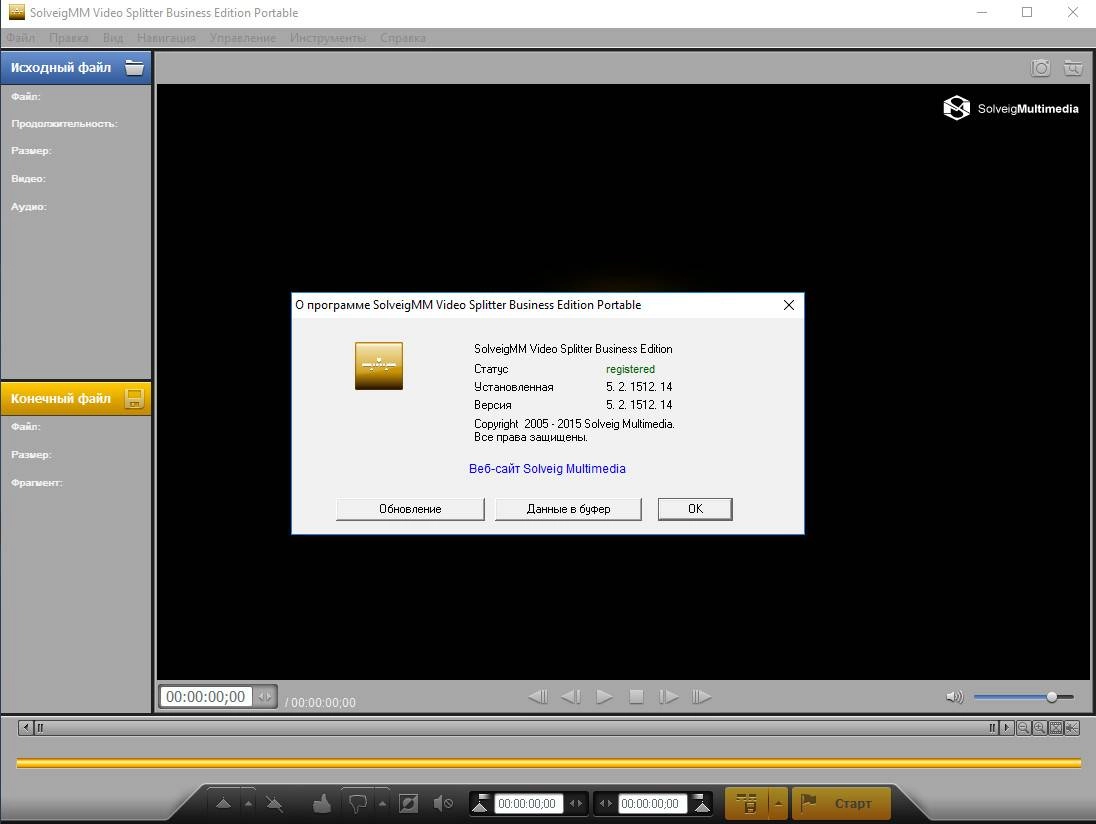Jump to previous keyframe button

(x=538, y=697)
